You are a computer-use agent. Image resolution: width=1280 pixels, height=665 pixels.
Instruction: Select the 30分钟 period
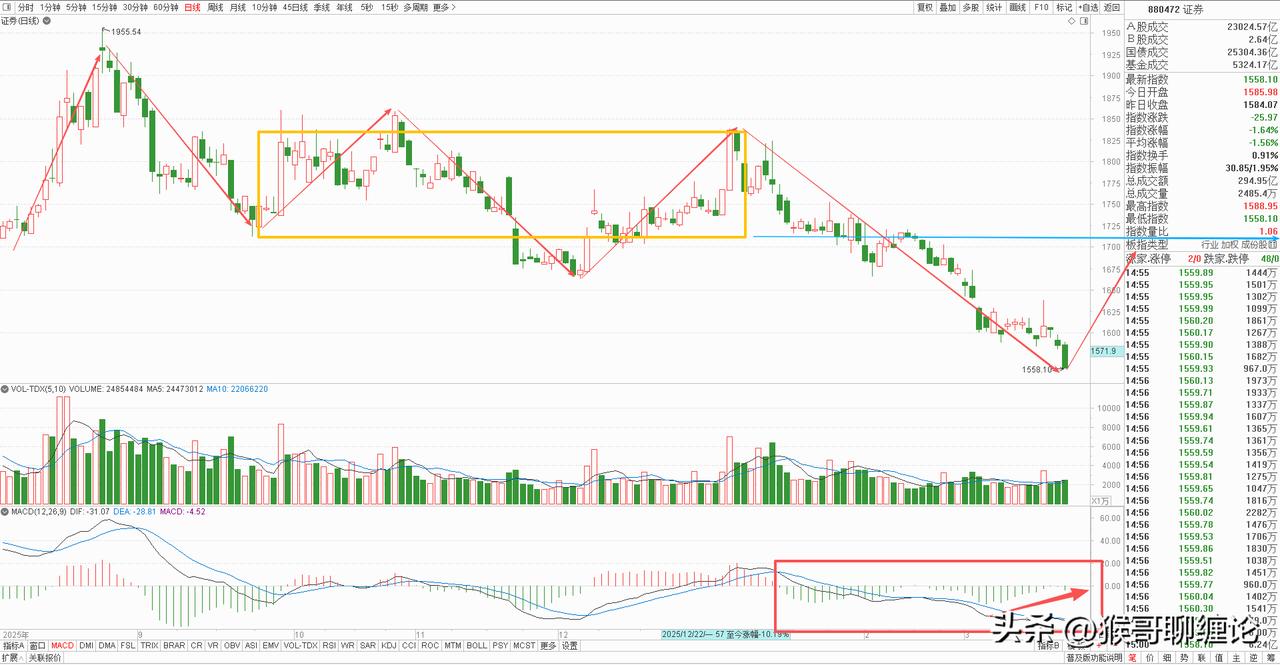pos(135,7)
